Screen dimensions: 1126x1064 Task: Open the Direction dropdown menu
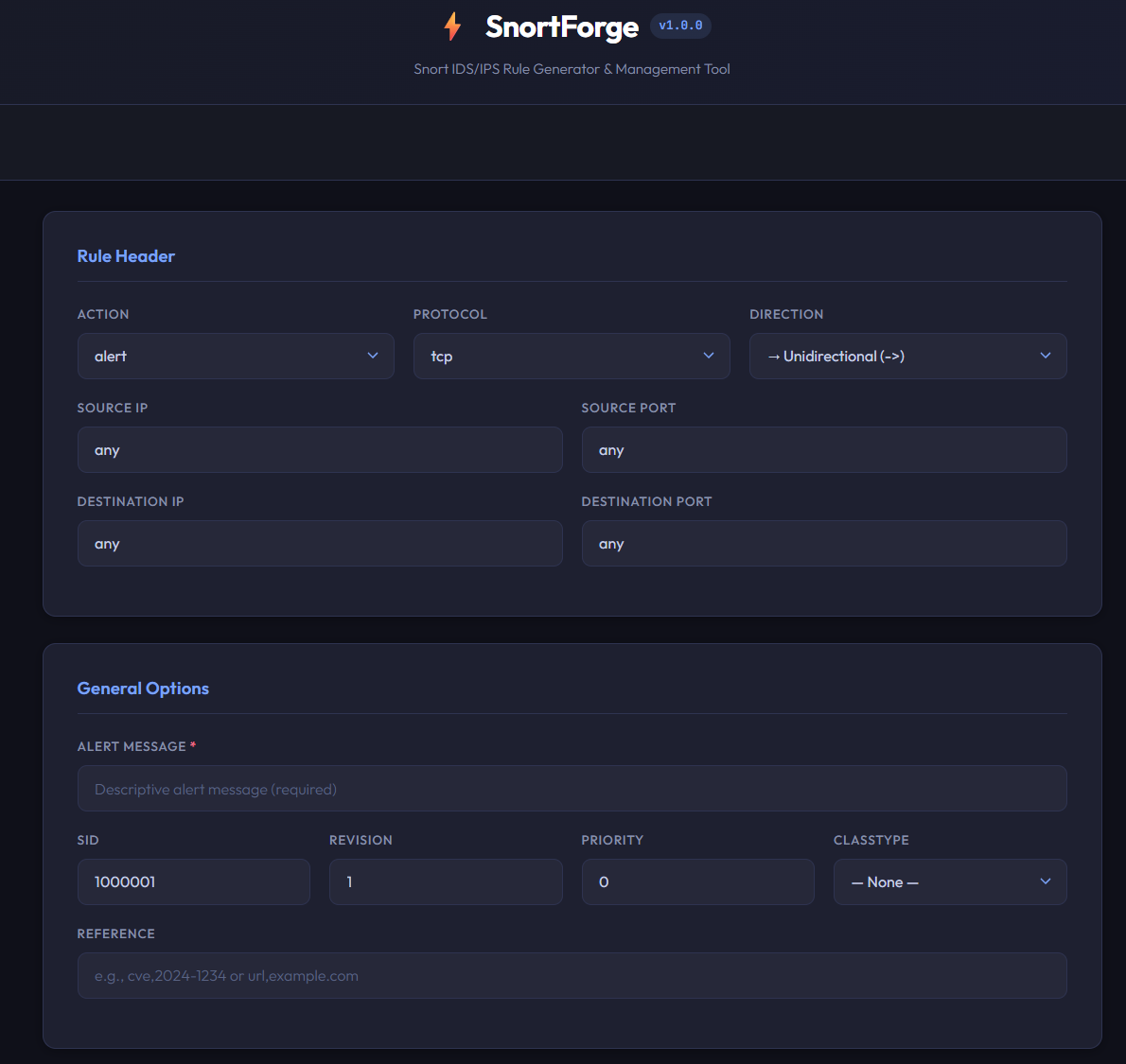pyautogui.click(x=907, y=357)
